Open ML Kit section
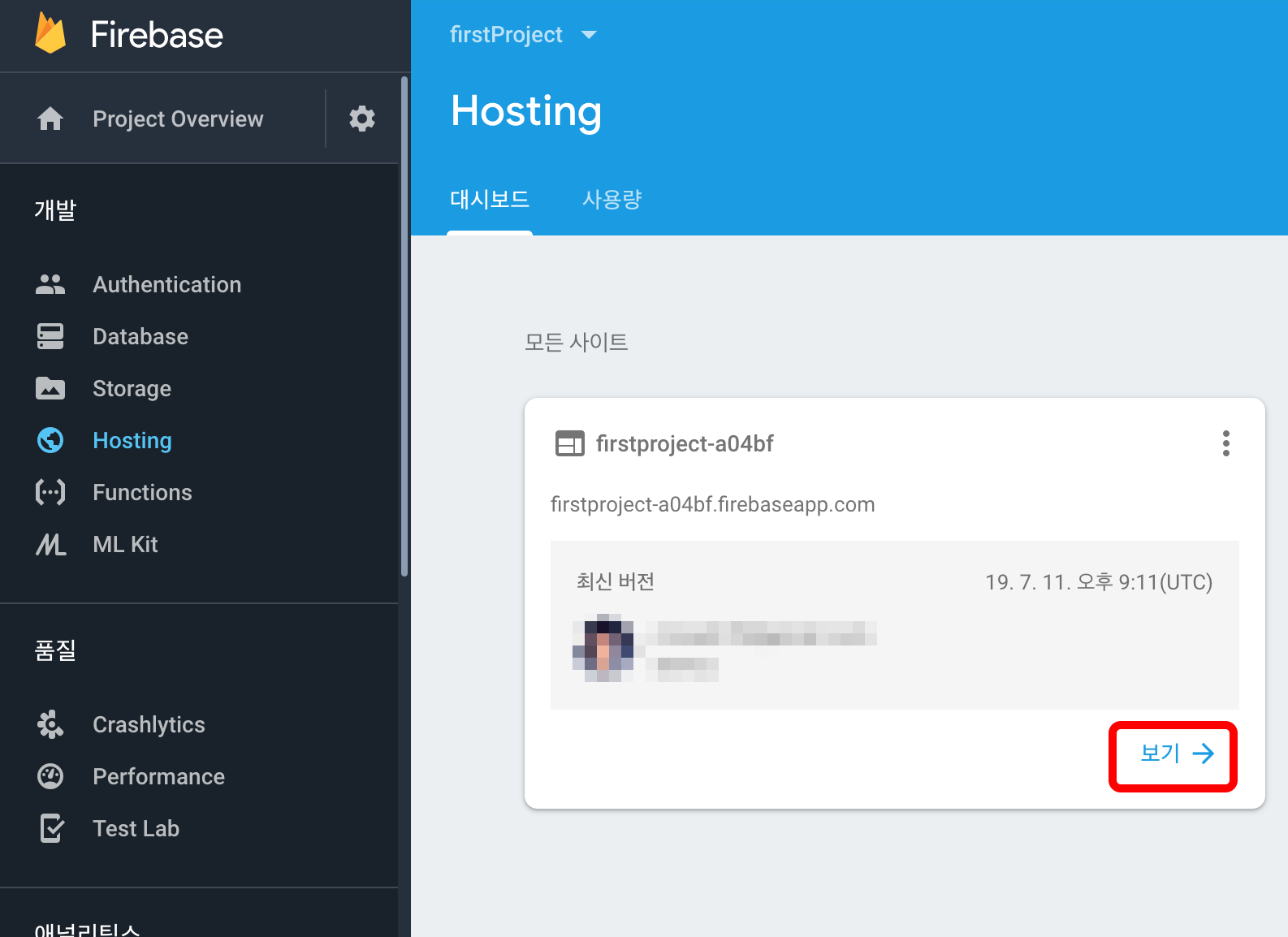 (x=125, y=544)
